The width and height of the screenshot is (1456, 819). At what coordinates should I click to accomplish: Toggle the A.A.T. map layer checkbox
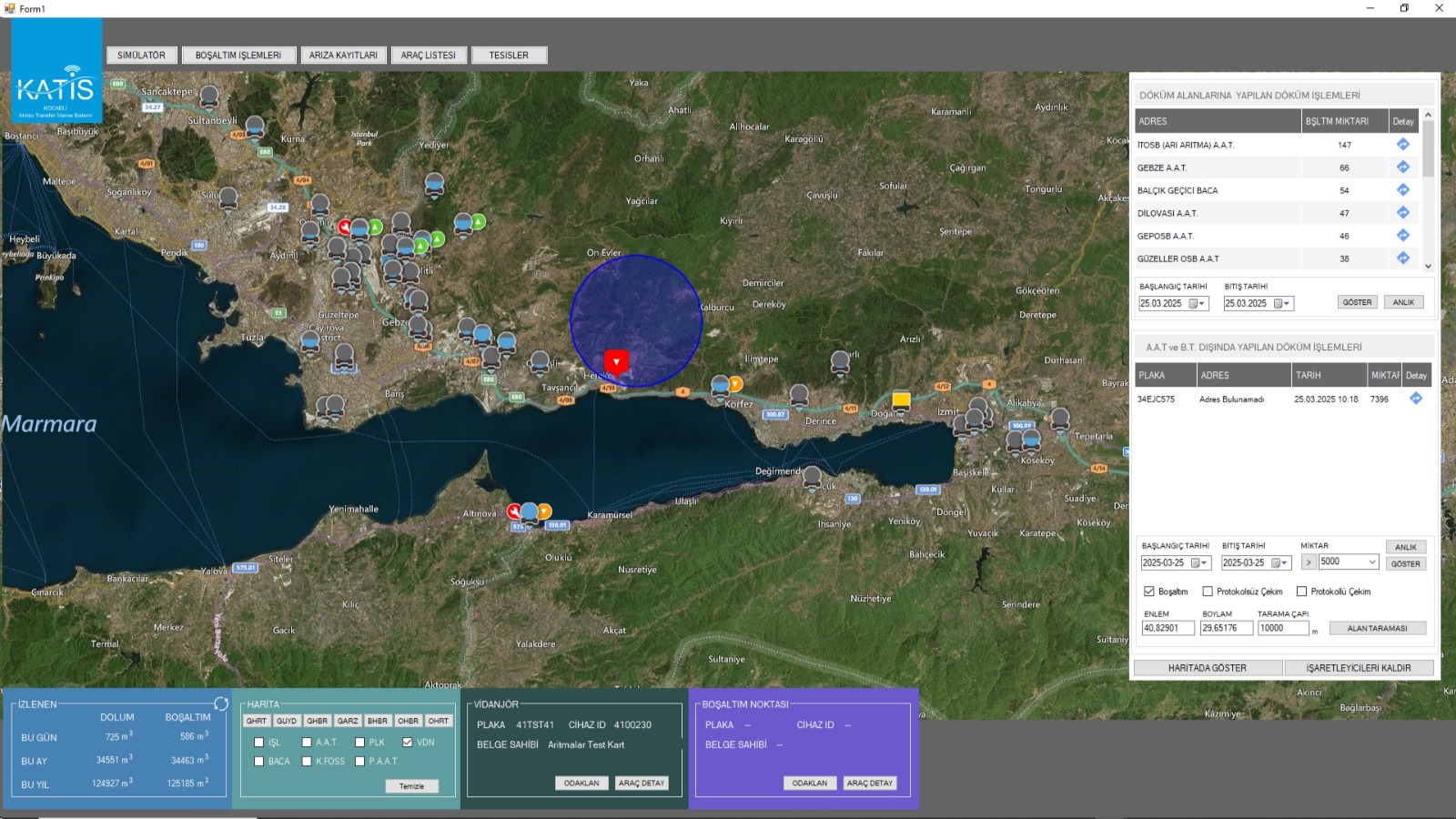pos(307,743)
